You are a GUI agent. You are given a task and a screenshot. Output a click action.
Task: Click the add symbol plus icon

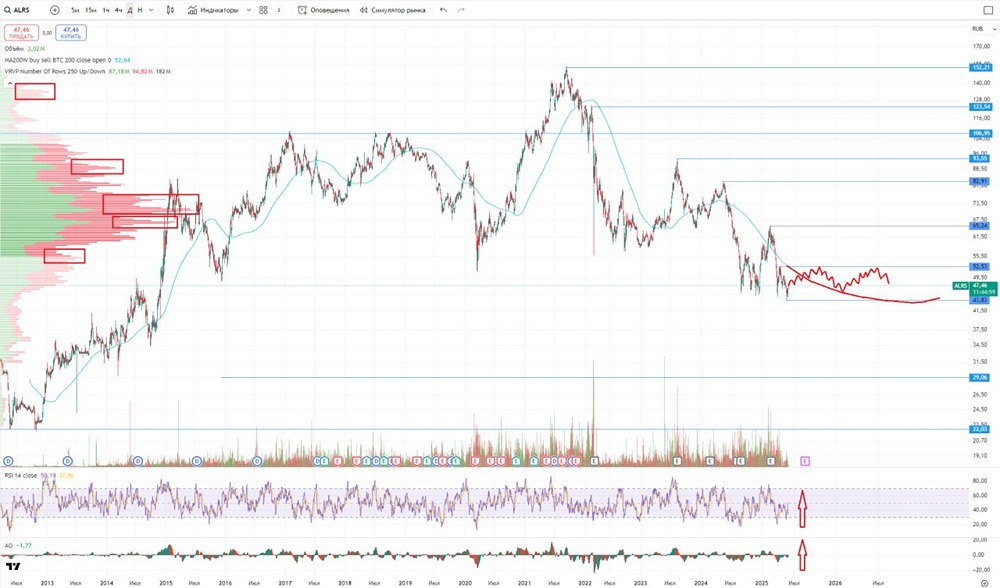pyautogui.click(x=55, y=10)
